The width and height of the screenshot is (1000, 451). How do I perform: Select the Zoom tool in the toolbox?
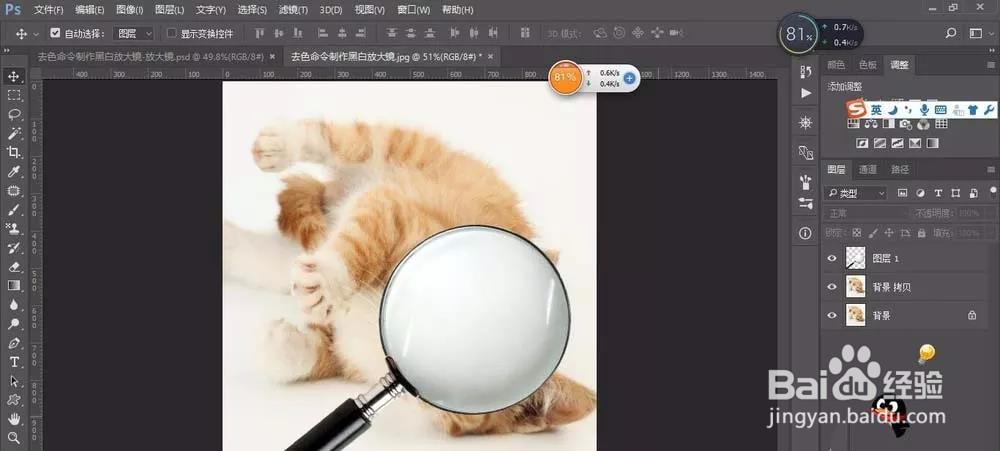coord(13,438)
